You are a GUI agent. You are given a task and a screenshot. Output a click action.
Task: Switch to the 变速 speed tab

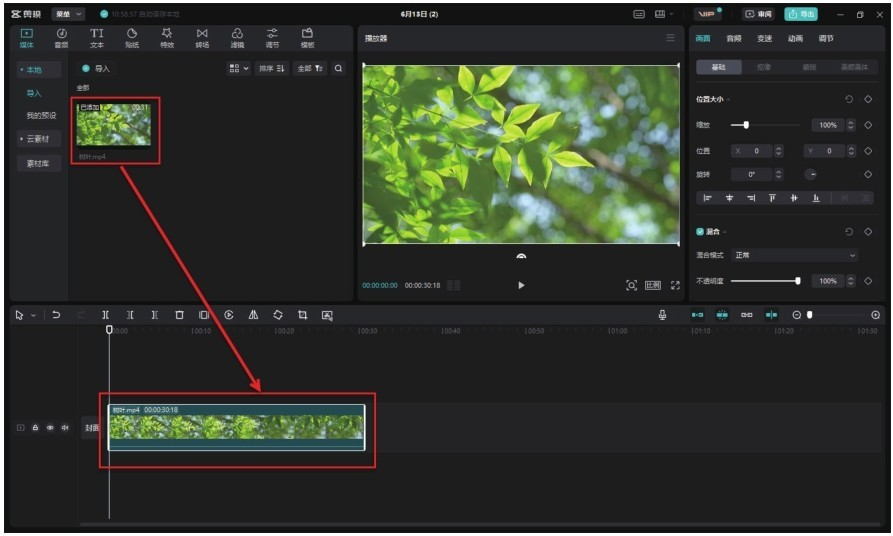pos(764,38)
